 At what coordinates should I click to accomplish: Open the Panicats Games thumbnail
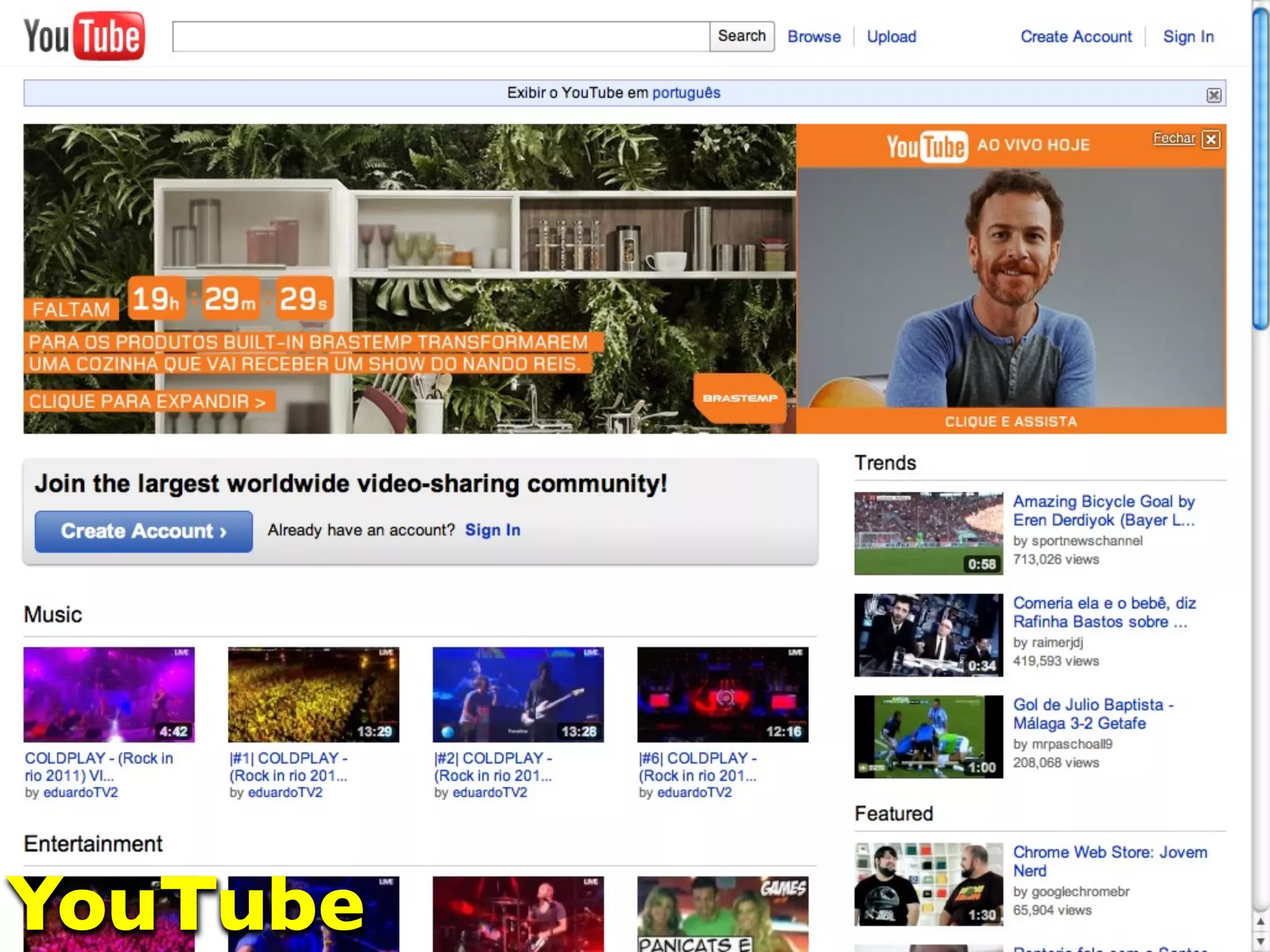point(723,914)
